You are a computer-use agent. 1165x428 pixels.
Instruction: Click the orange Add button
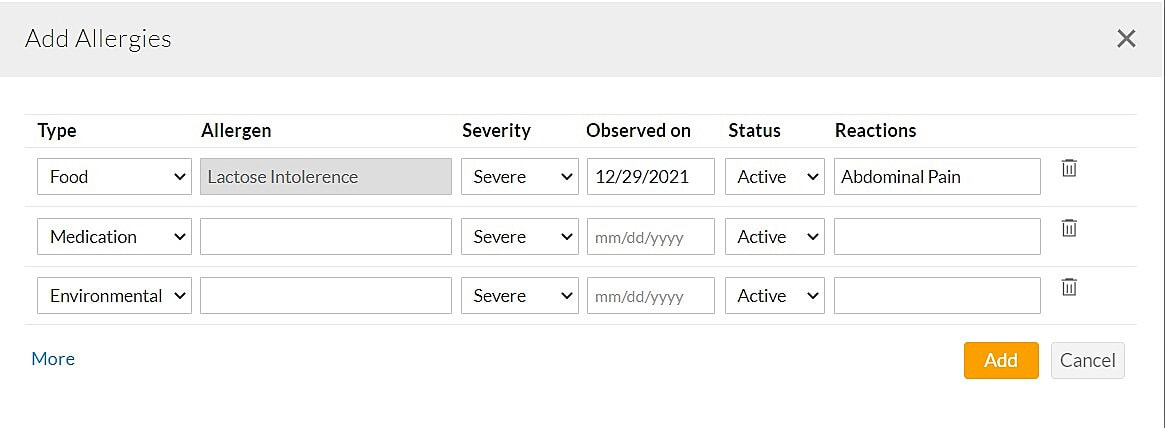pos(1000,361)
